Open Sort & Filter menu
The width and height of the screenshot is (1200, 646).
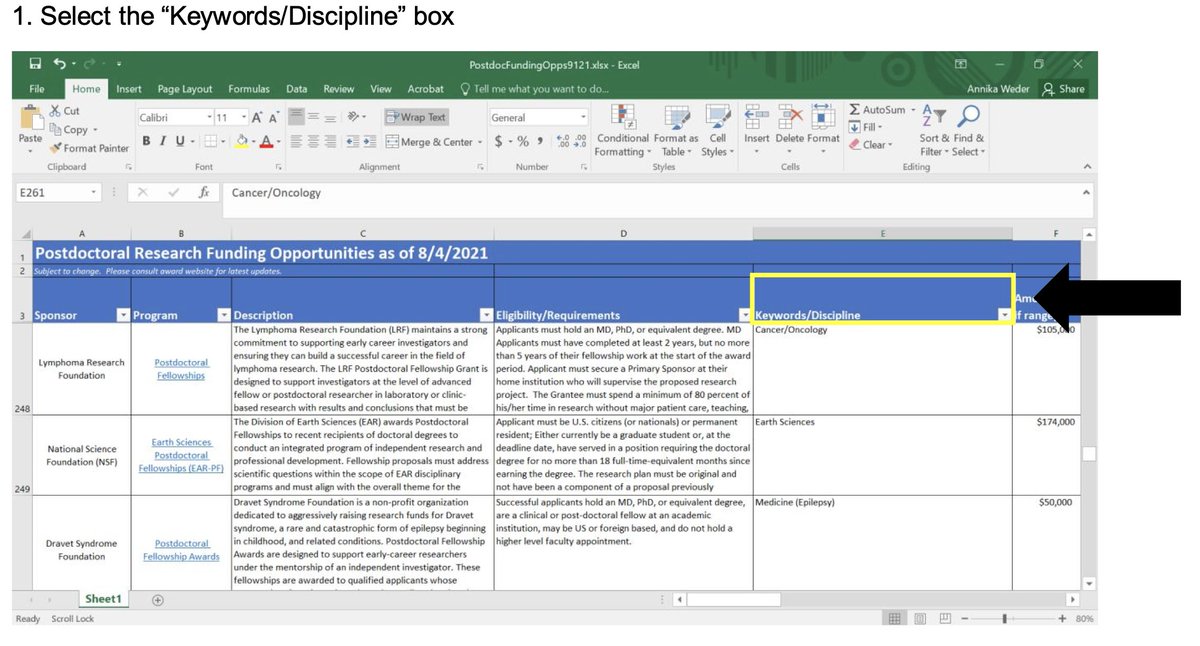click(x=933, y=131)
